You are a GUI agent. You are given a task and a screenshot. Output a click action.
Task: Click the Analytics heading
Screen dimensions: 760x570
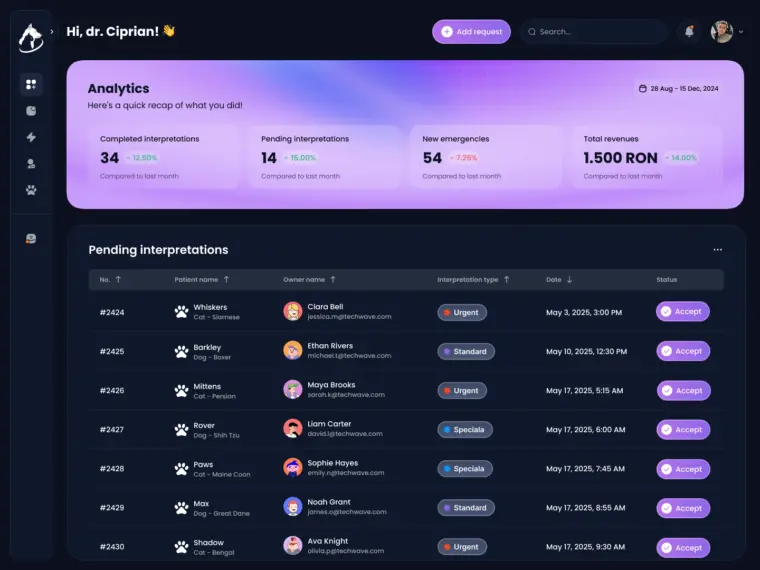point(118,89)
